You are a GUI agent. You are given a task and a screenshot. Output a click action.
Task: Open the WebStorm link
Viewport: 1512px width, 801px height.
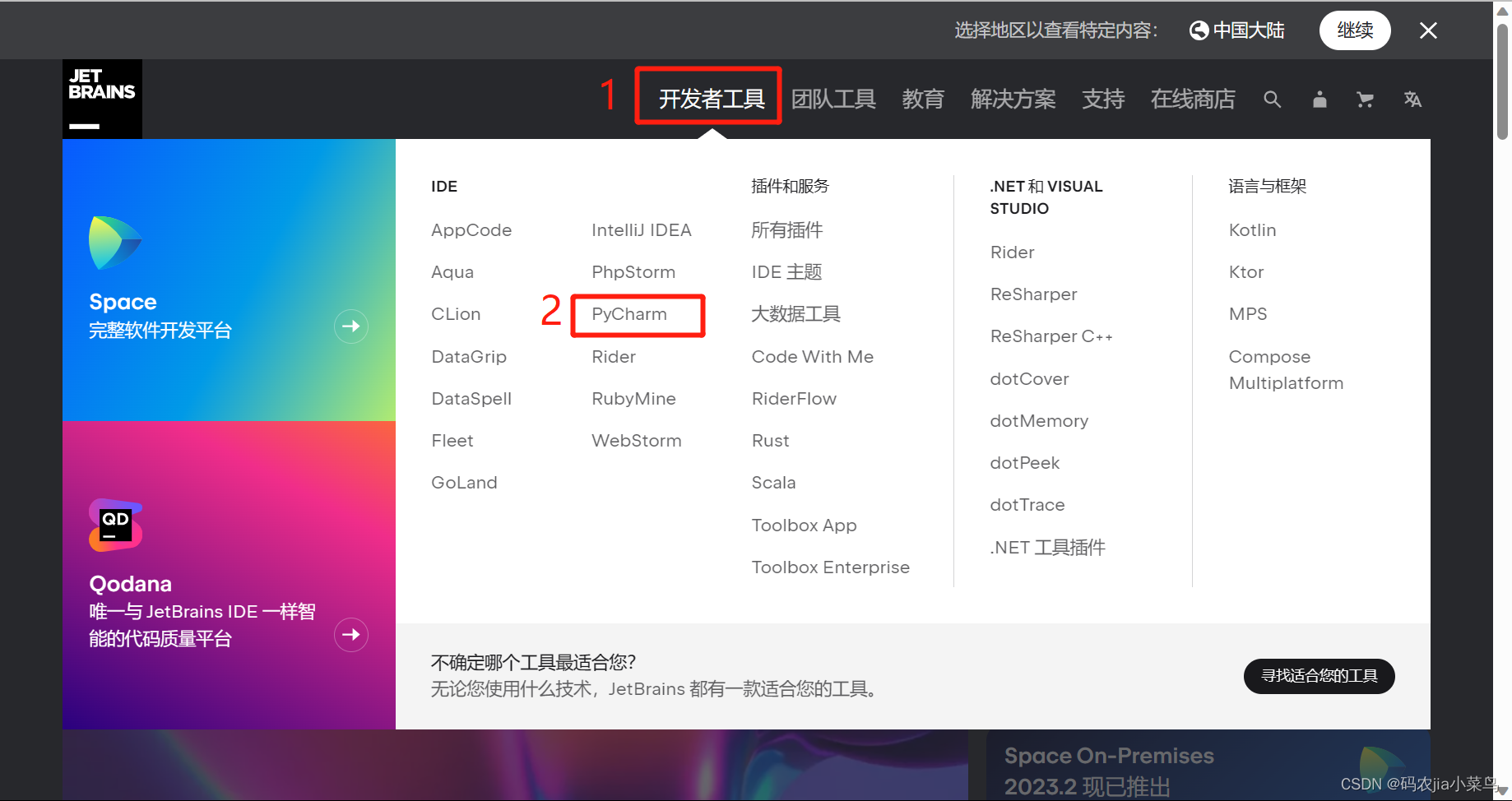pos(637,441)
